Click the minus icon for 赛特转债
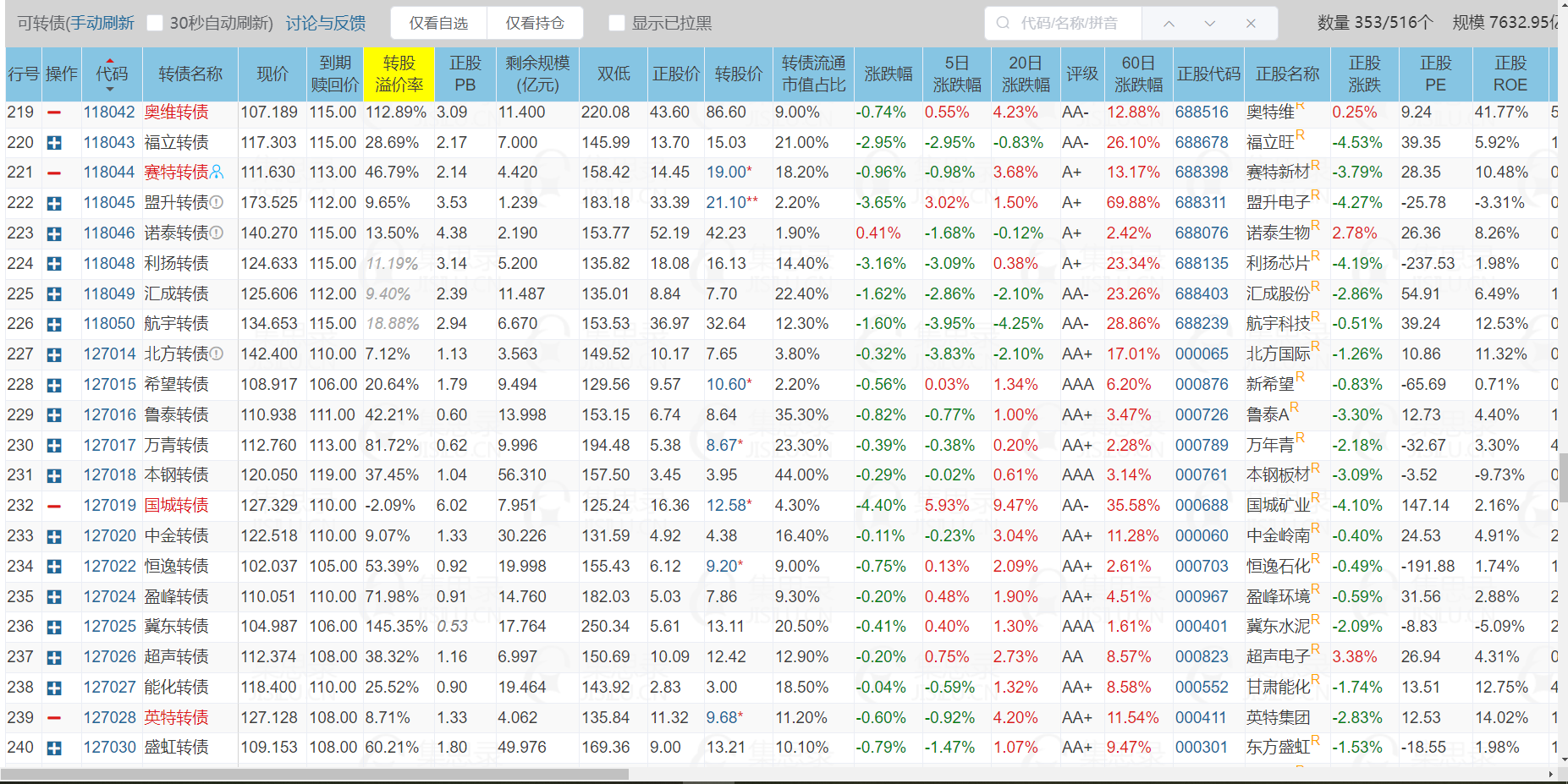The image size is (1568, 784). coord(54,173)
